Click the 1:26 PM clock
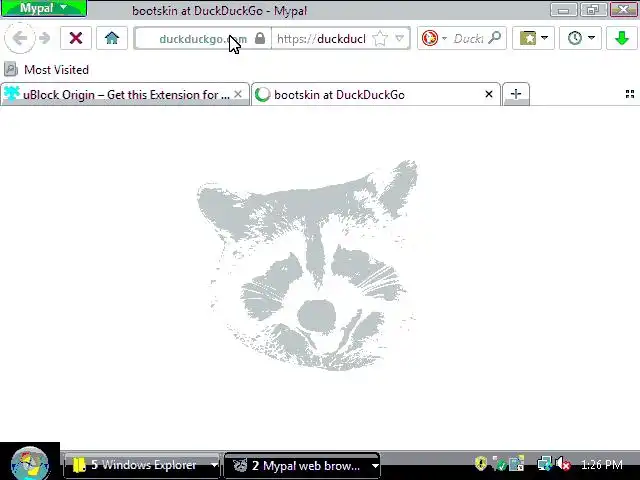Viewport: 640px width, 480px height. (x=602, y=464)
